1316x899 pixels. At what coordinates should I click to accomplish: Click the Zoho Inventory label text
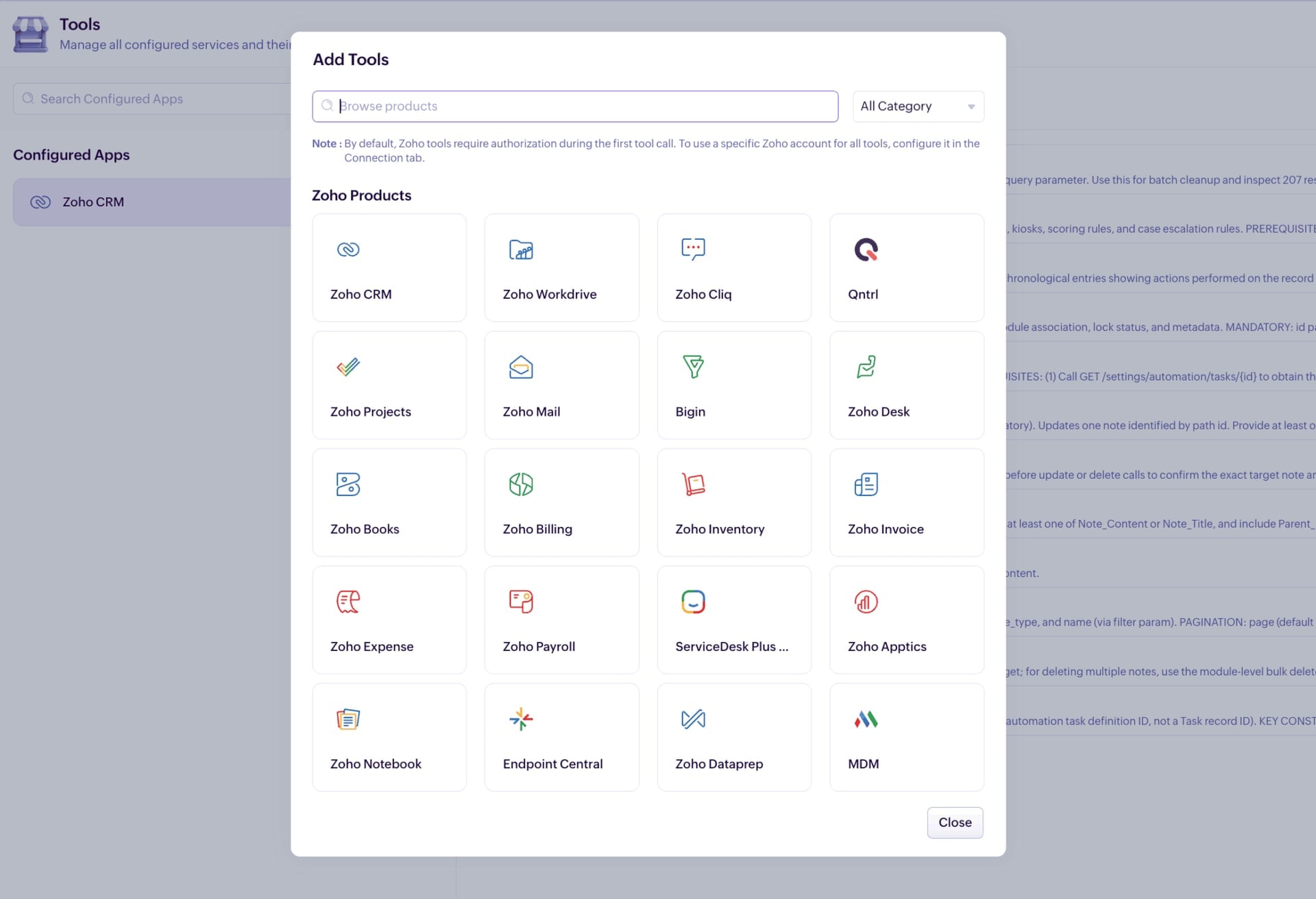pyautogui.click(x=720, y=529)
